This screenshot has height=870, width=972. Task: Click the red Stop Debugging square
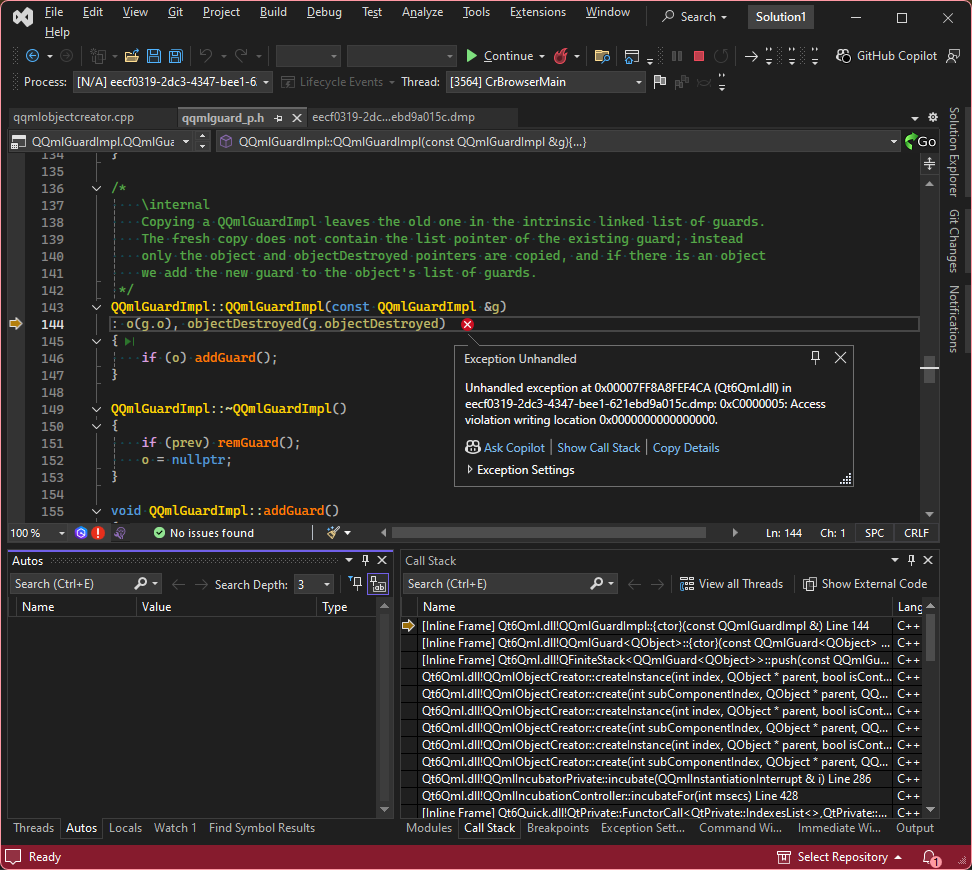coord(699,56)
